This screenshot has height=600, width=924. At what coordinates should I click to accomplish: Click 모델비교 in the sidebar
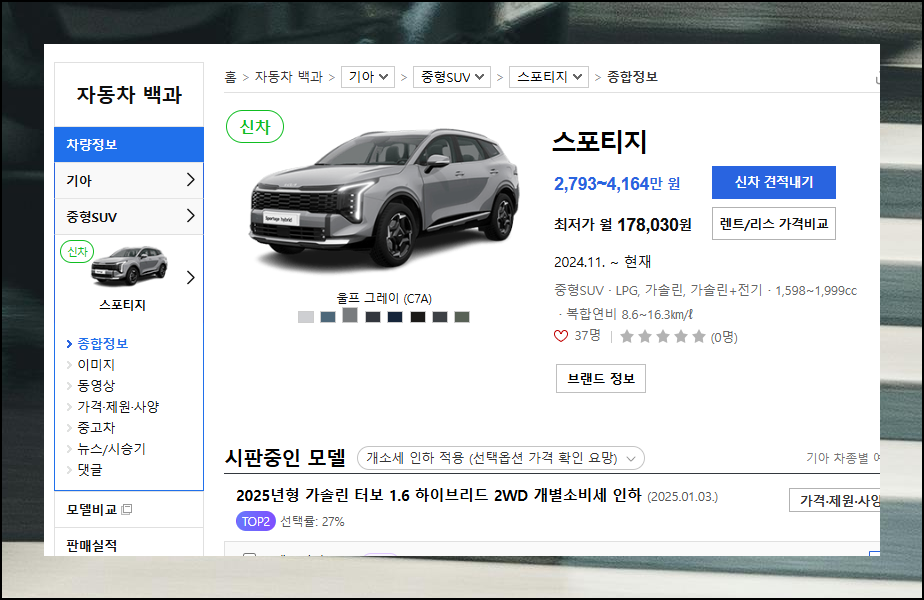tap(92, 509)
